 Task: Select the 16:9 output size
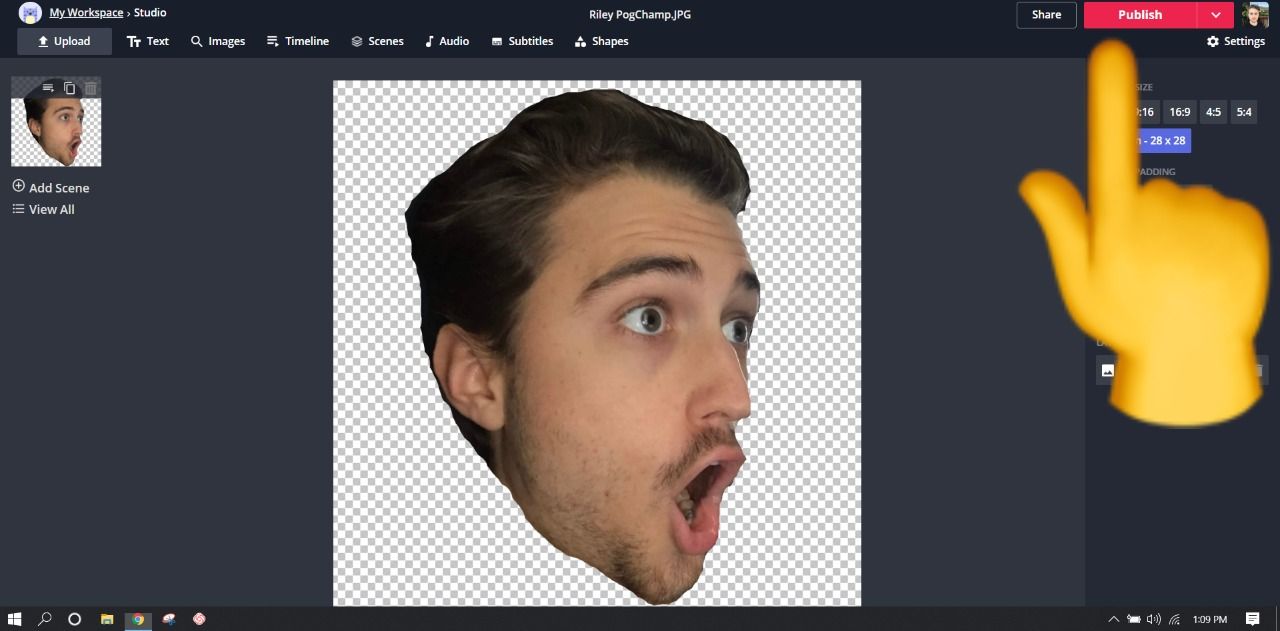click(x=1180, y=112)
